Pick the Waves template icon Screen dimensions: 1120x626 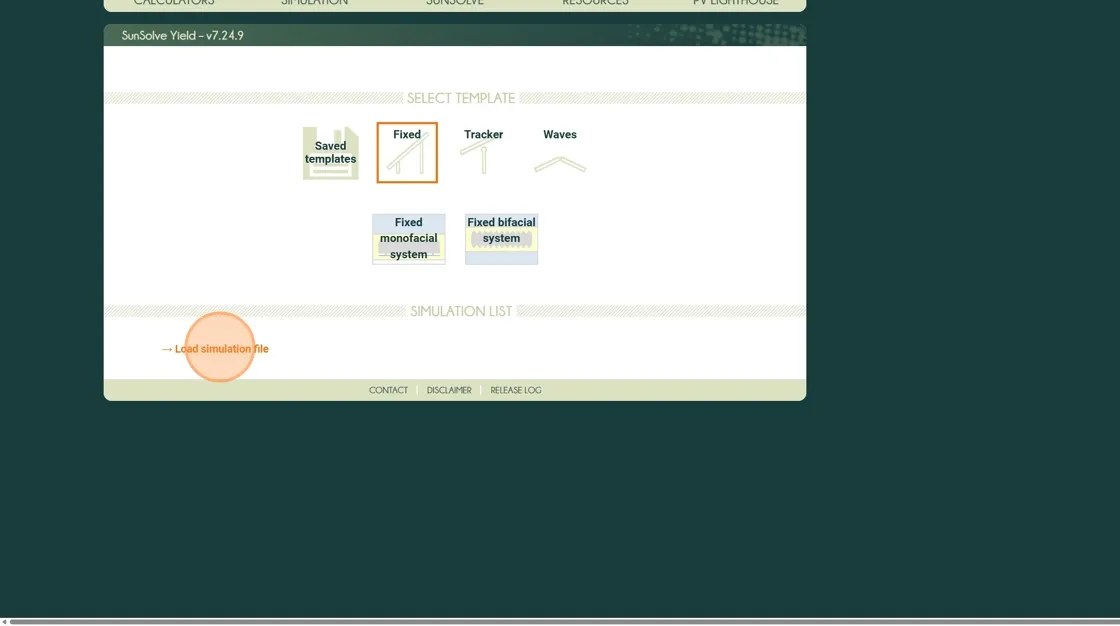(560, 152)
